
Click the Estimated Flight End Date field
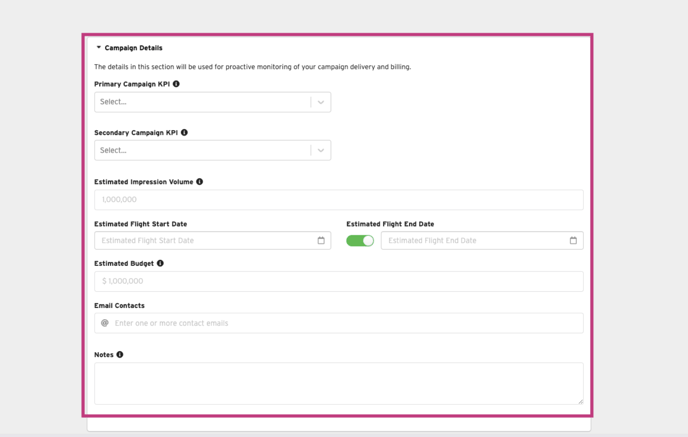pos(472,241)
